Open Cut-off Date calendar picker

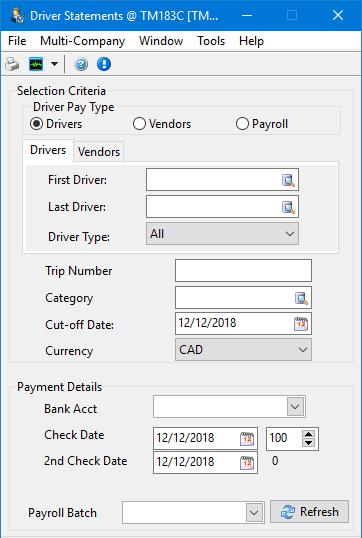coord(301,324)
